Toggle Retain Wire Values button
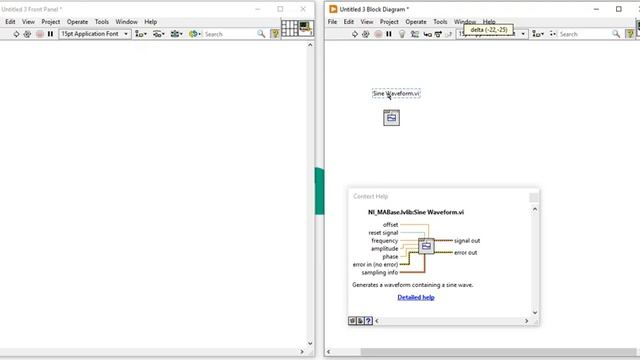Image resolution: width=640 pixels, height=360 pixels. [415, 34]
